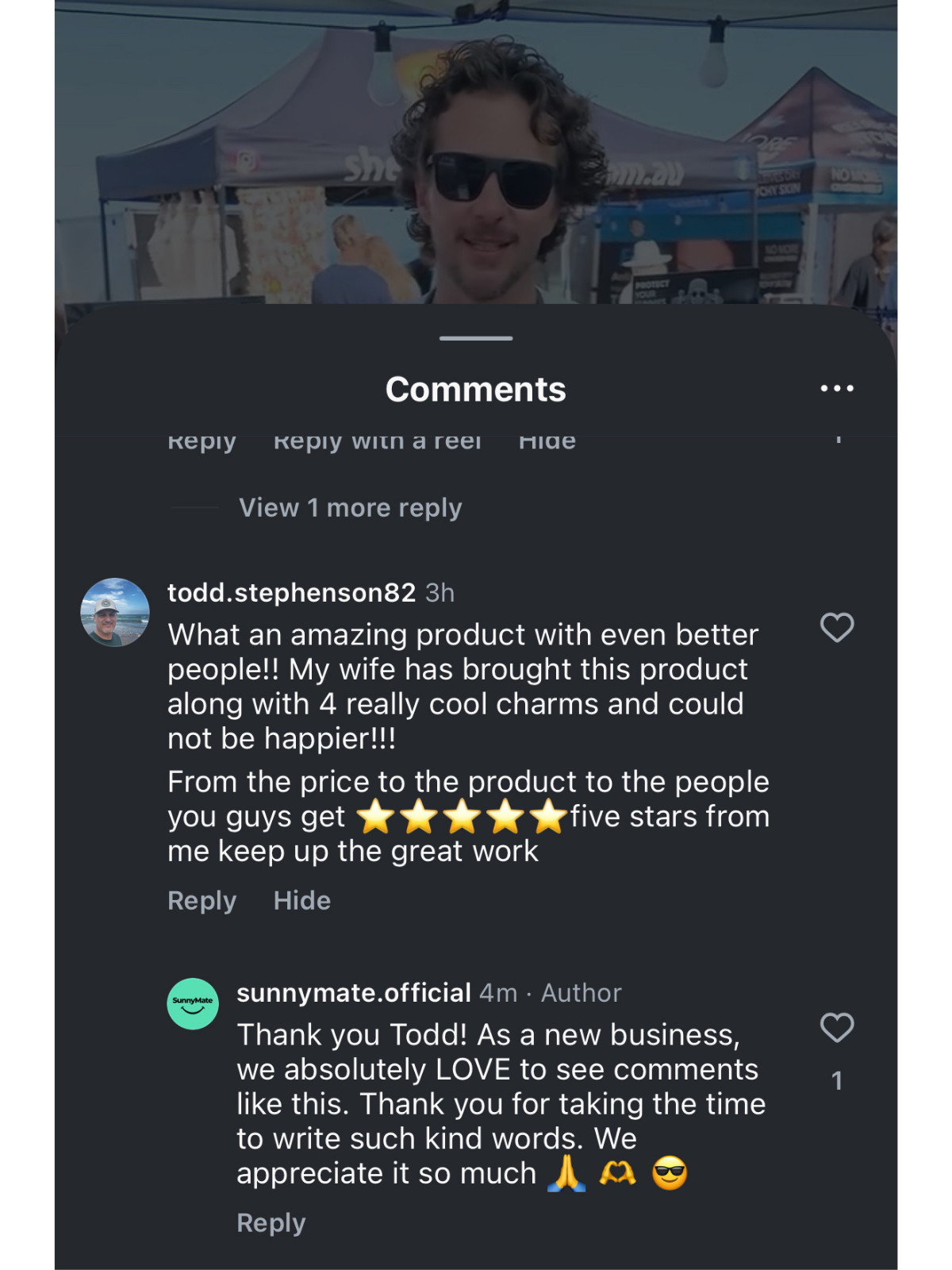Grab the comments sheet drag handle
Image resolution: width=952 pixels, height=1270 pixels.
476,339
